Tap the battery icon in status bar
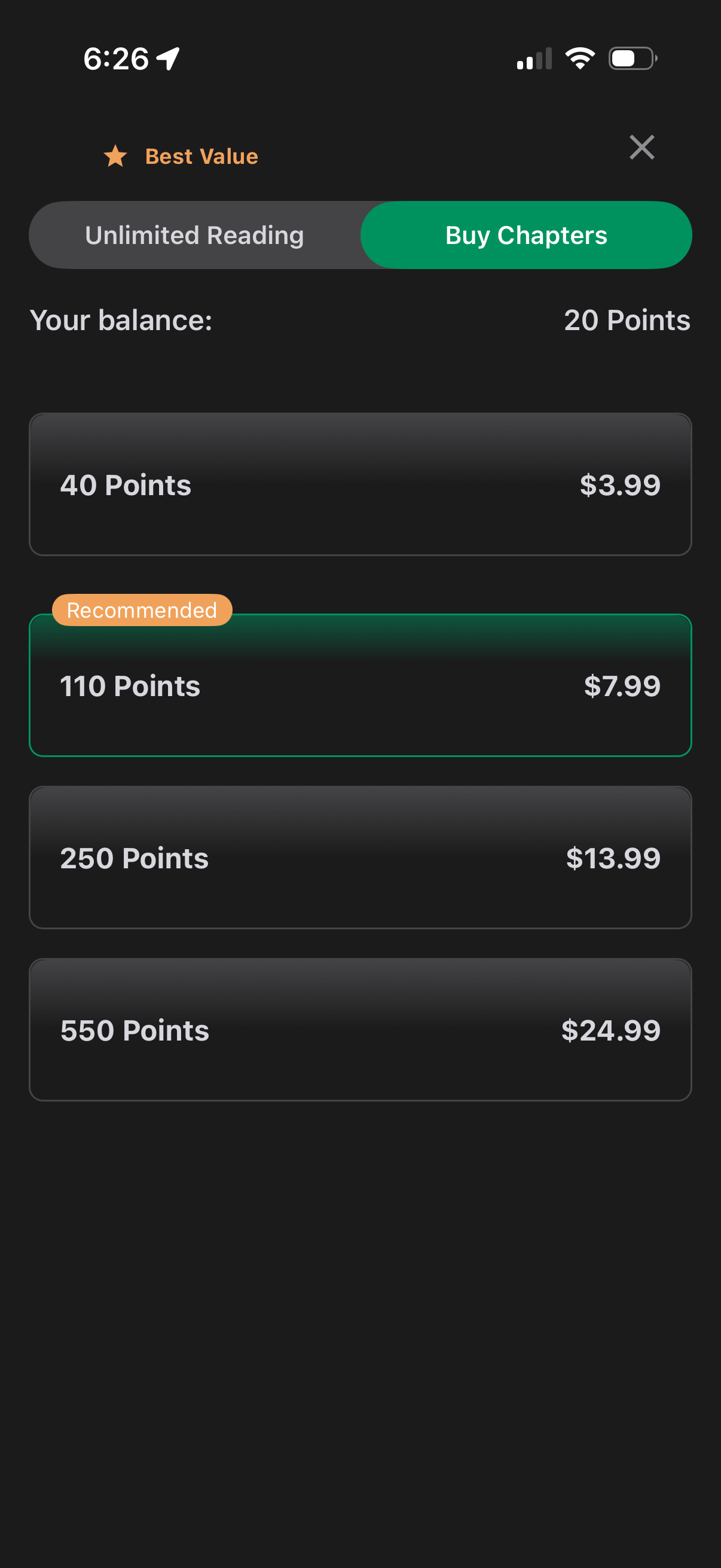Viewport: 721px width, 1568px height. [632, 59]
